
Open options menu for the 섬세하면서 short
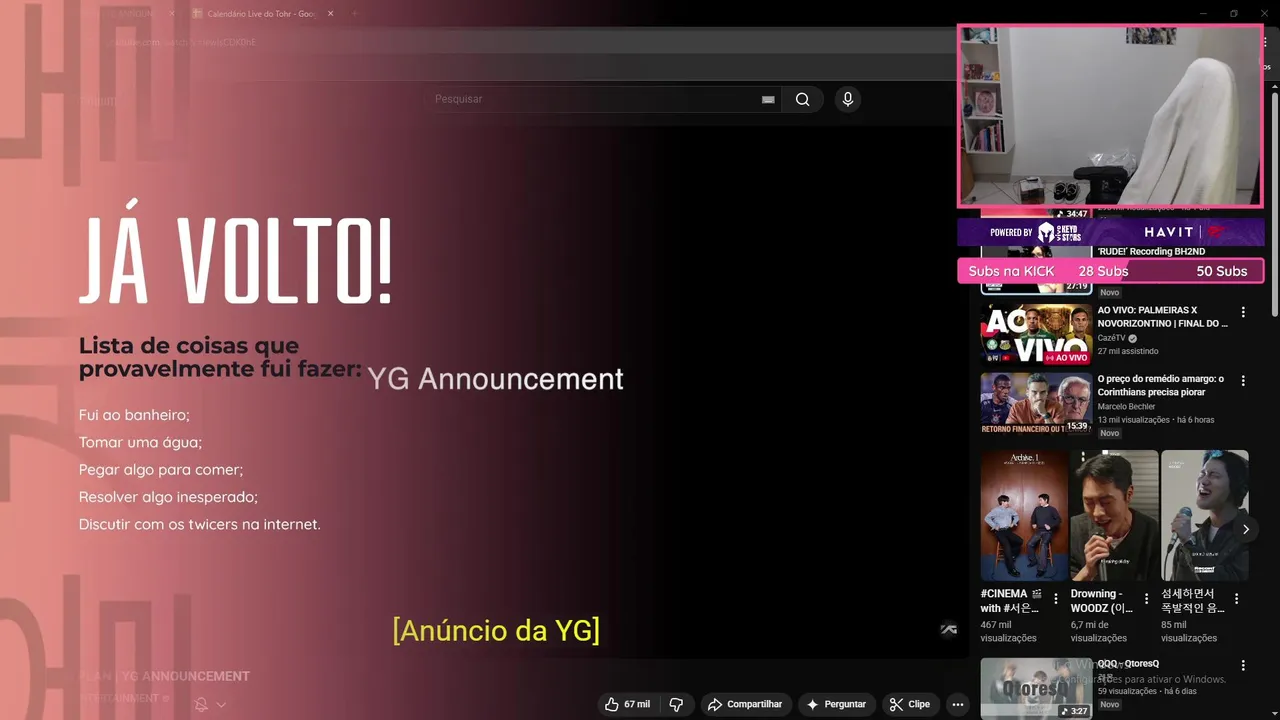[x=1236, y=599]
